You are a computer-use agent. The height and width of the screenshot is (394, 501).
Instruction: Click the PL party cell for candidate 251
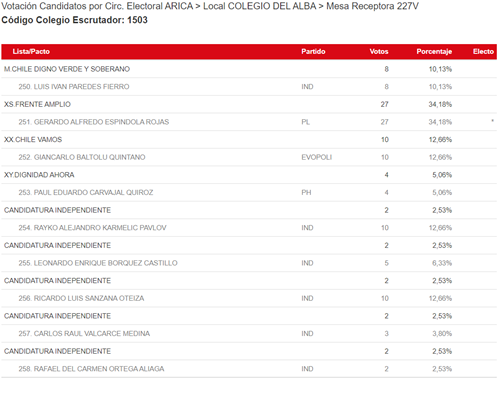(305, 122)
